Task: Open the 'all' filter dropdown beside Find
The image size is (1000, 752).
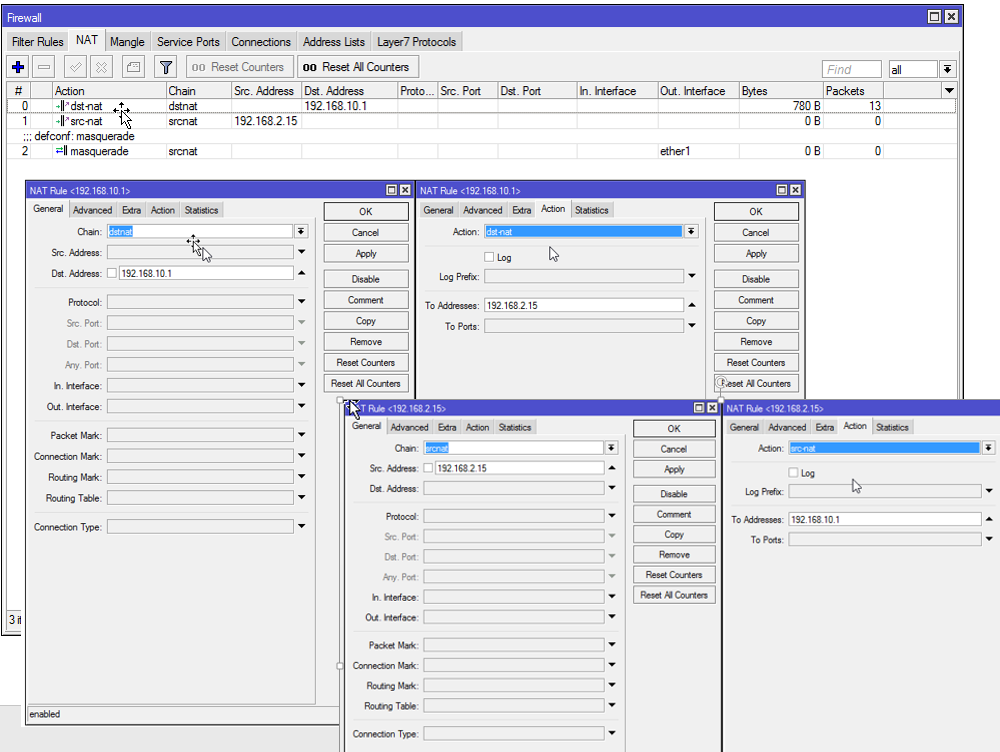Action: [947, 69]
